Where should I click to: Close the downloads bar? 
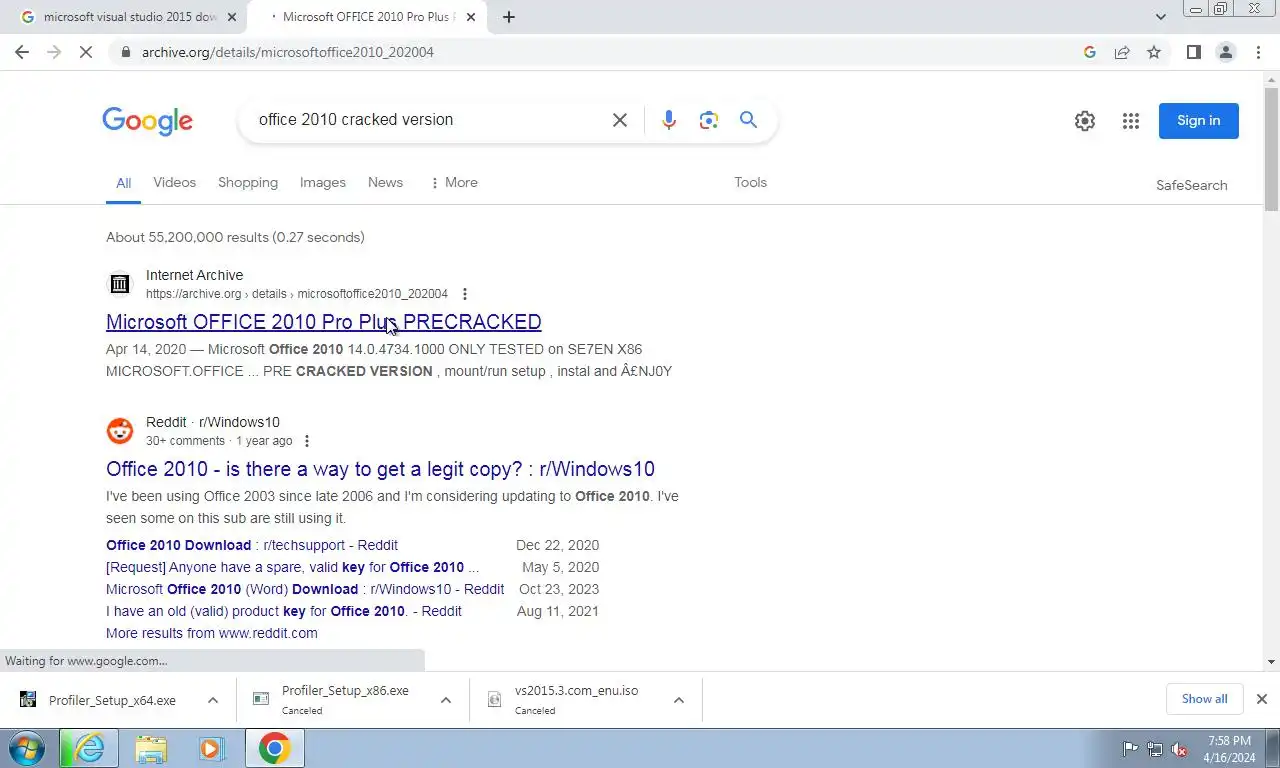pyautogui.click(x=1261, y=699)
